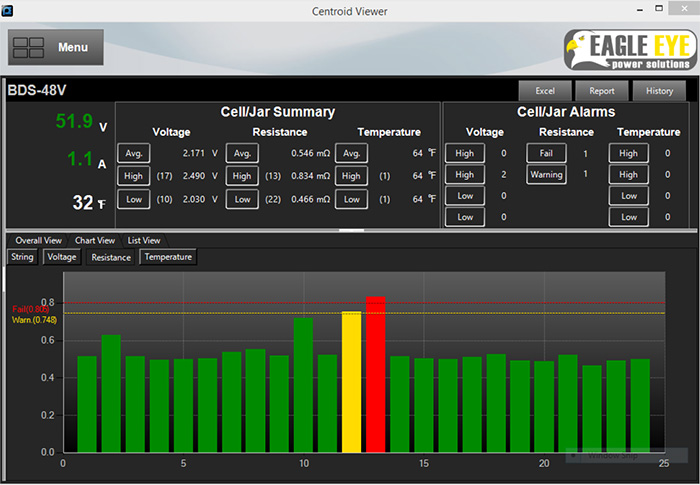The height and width of the screenshot is (485, 700).
Task: Click the red failed bar in chart
Action: click(375, 375)
